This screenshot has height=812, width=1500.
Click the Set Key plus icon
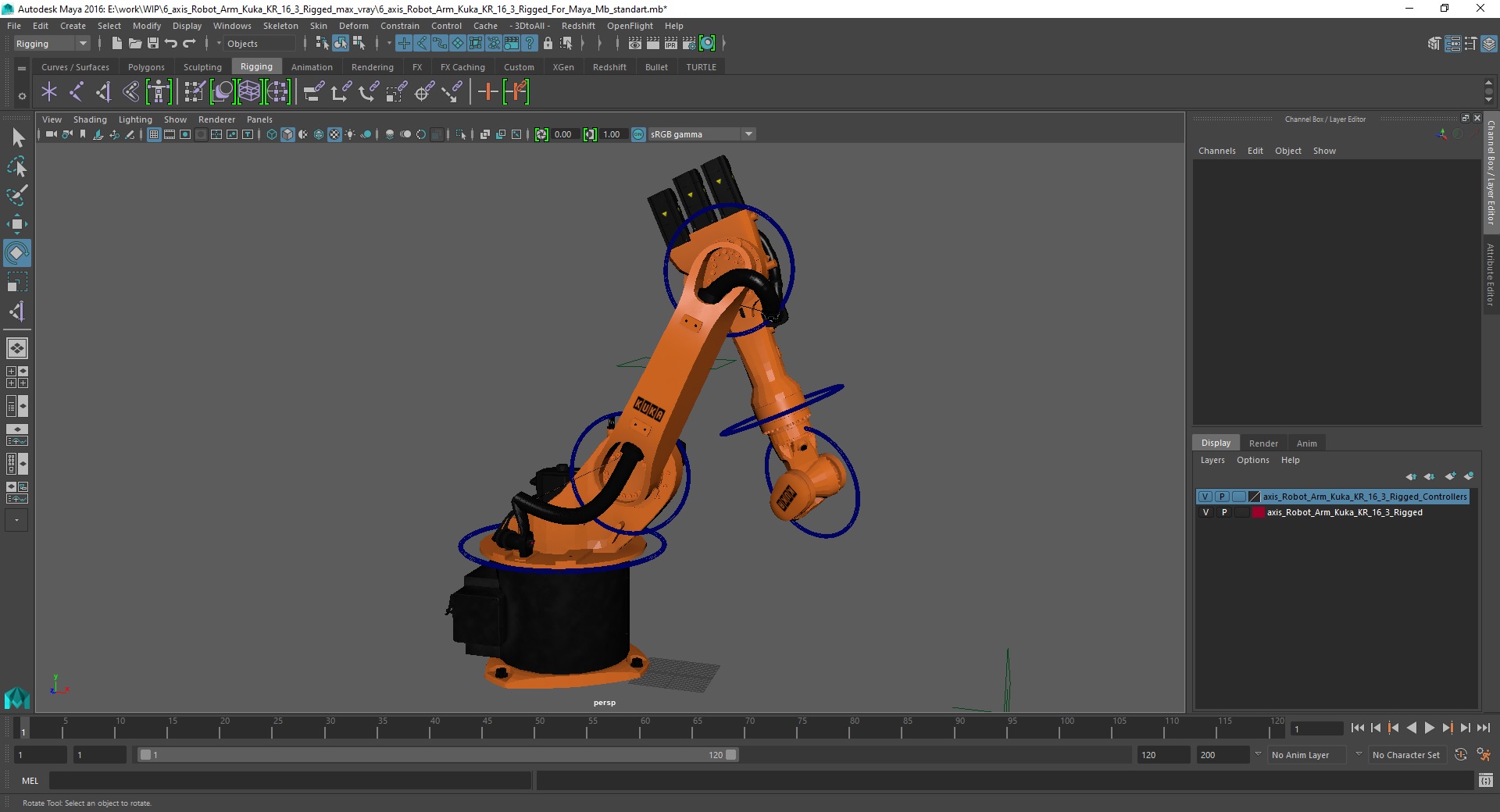[x=488, y=92]
